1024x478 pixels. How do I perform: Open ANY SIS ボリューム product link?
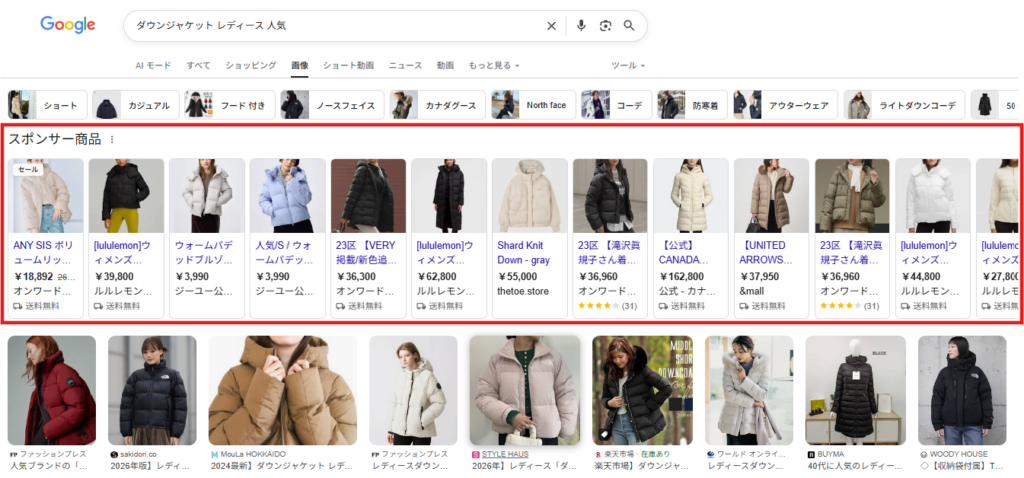click(x=44, y=252)
